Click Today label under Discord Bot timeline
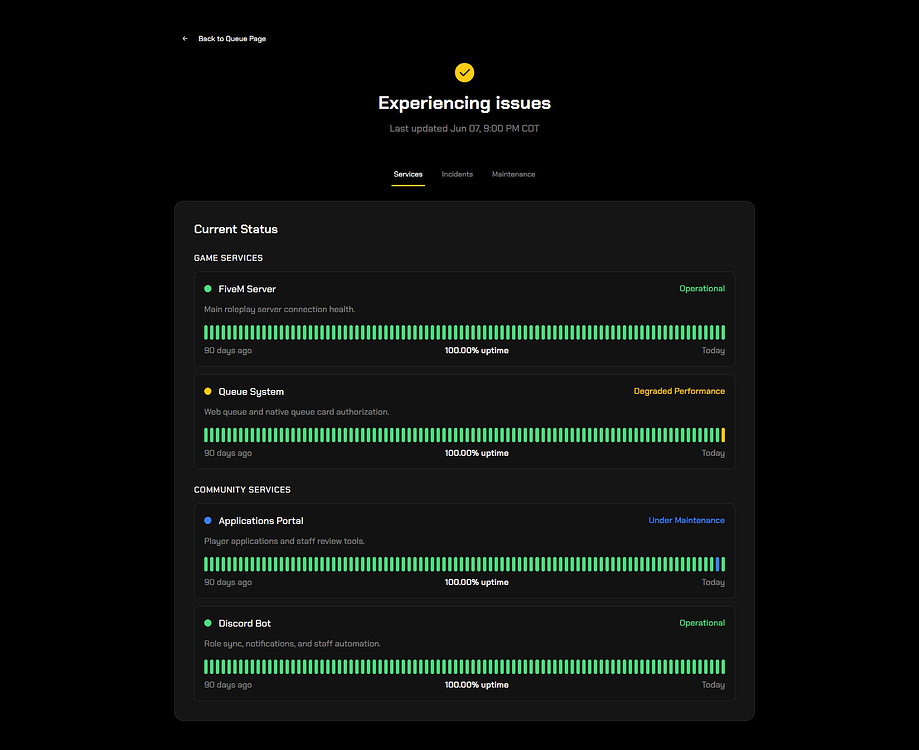Screen dimensions: 919x750 (713, 685)
